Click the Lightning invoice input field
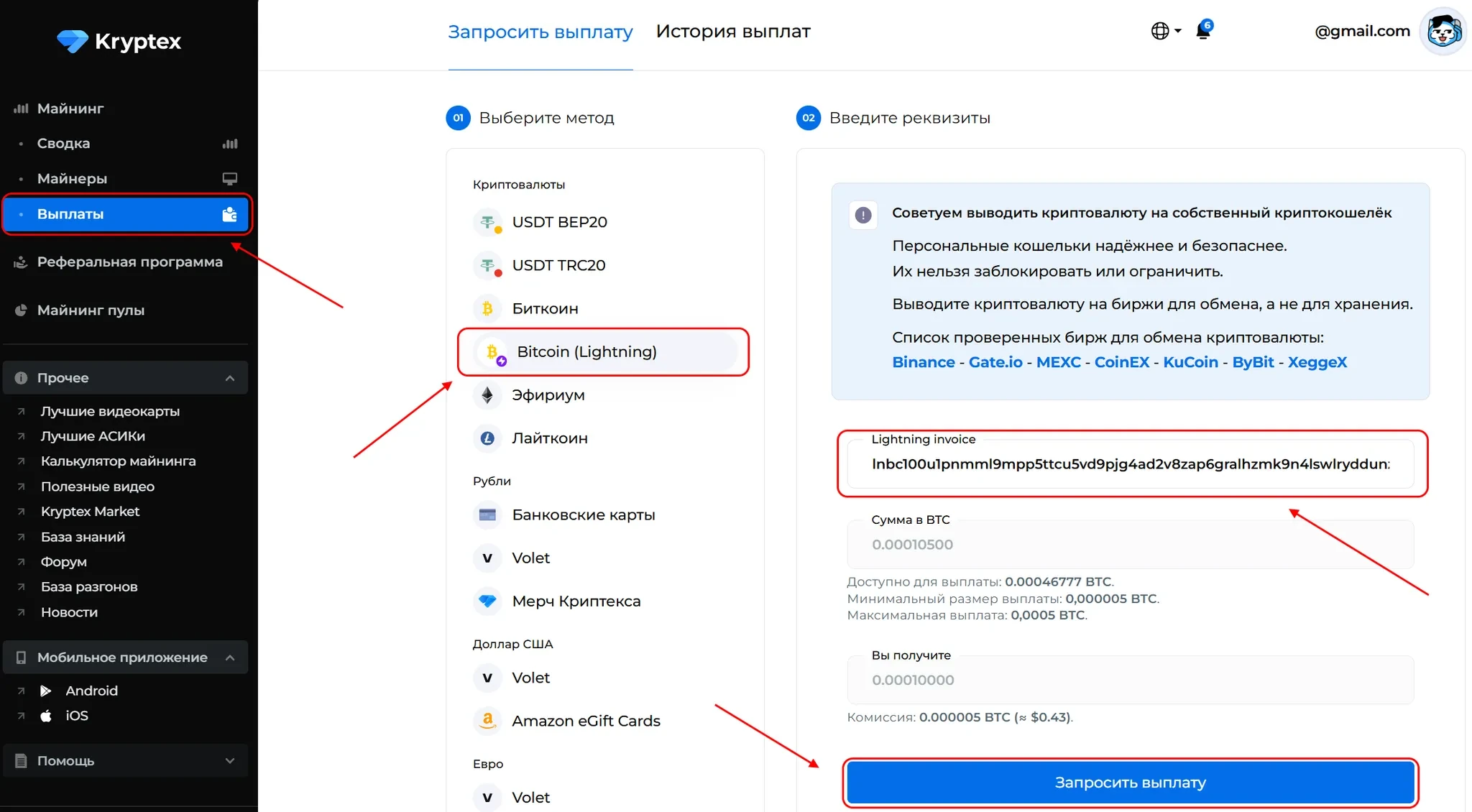Viewport: 1472px width, 812px height. click(x=1130, y=464)
